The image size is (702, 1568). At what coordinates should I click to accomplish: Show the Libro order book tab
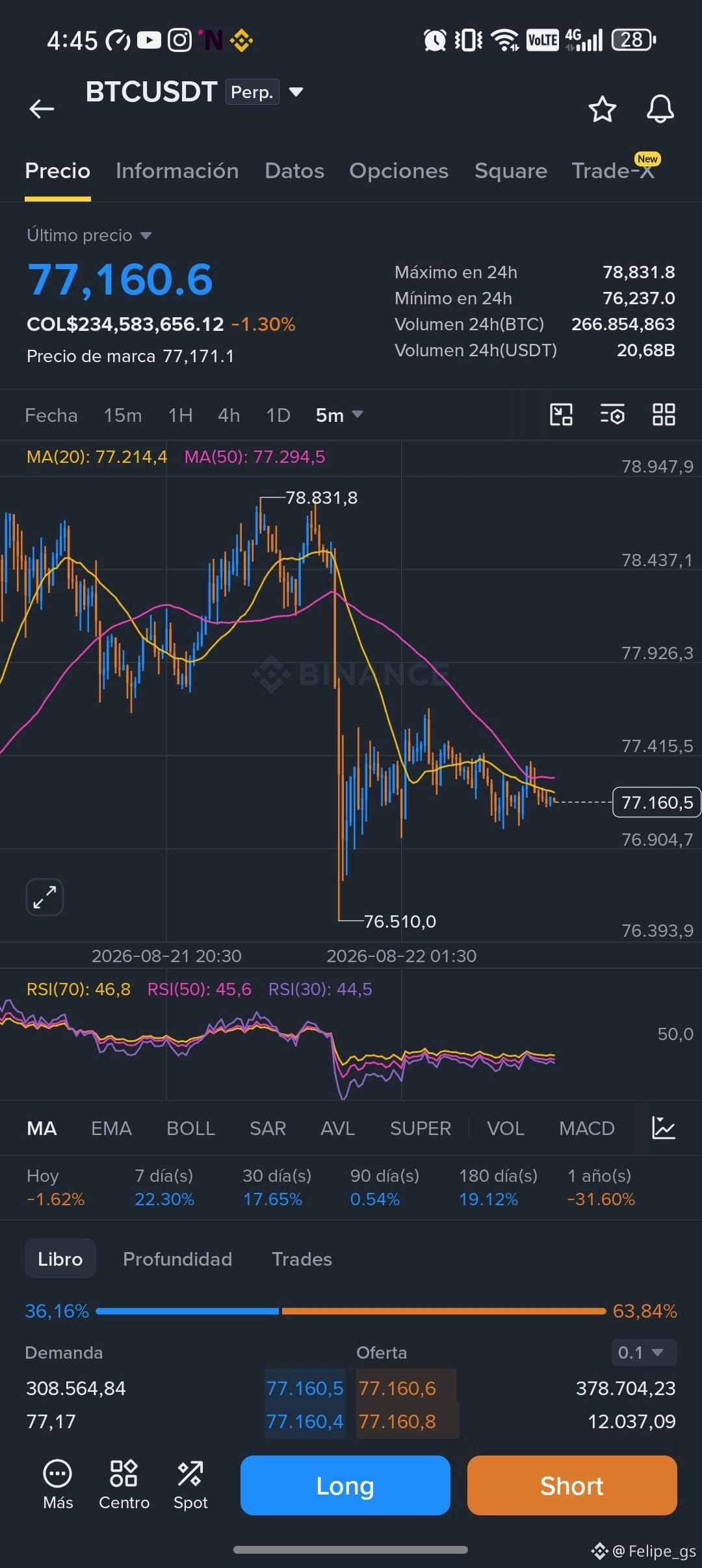[60, 1259]
